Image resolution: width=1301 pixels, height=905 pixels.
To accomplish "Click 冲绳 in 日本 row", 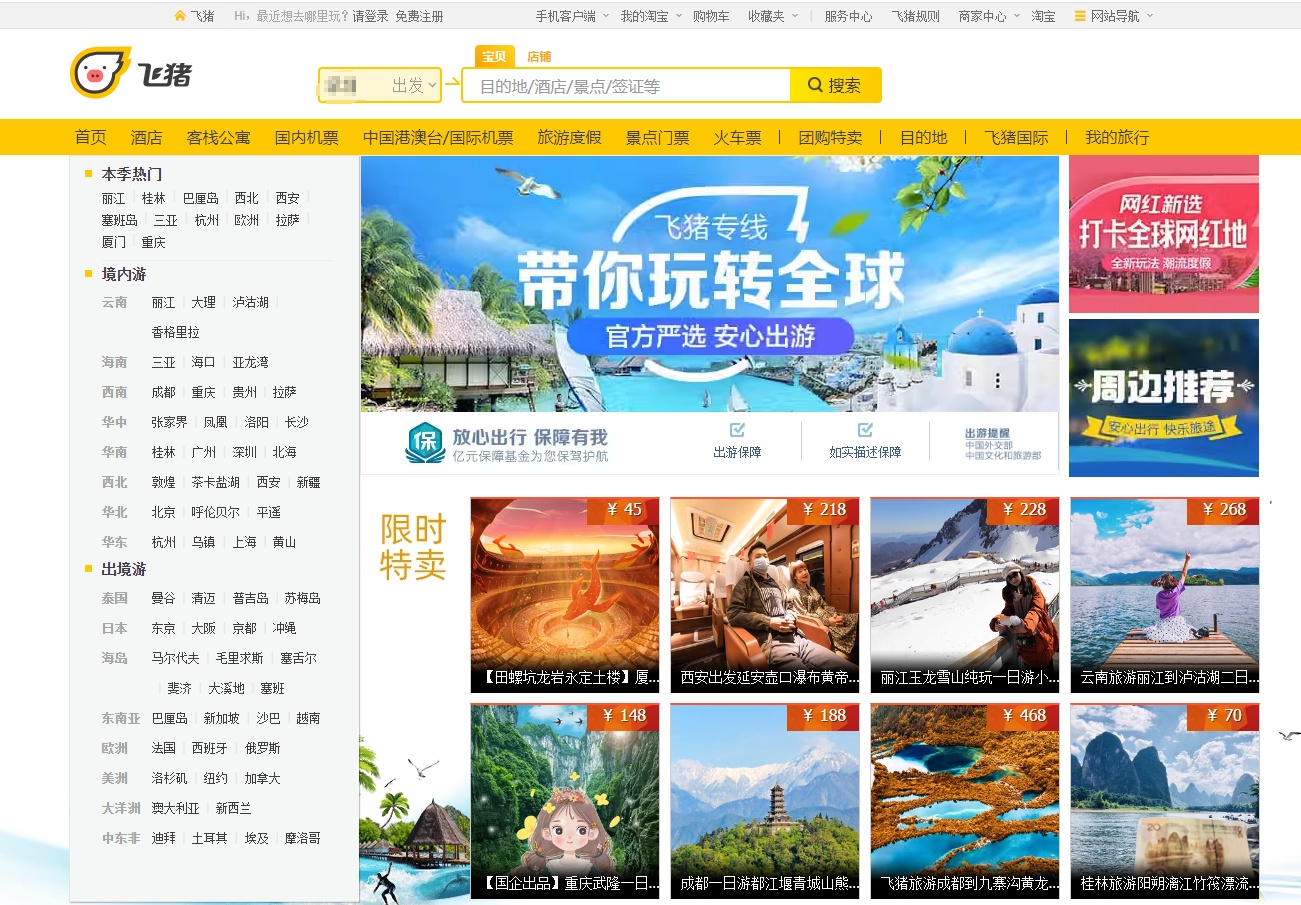I will tap(284, 628).
